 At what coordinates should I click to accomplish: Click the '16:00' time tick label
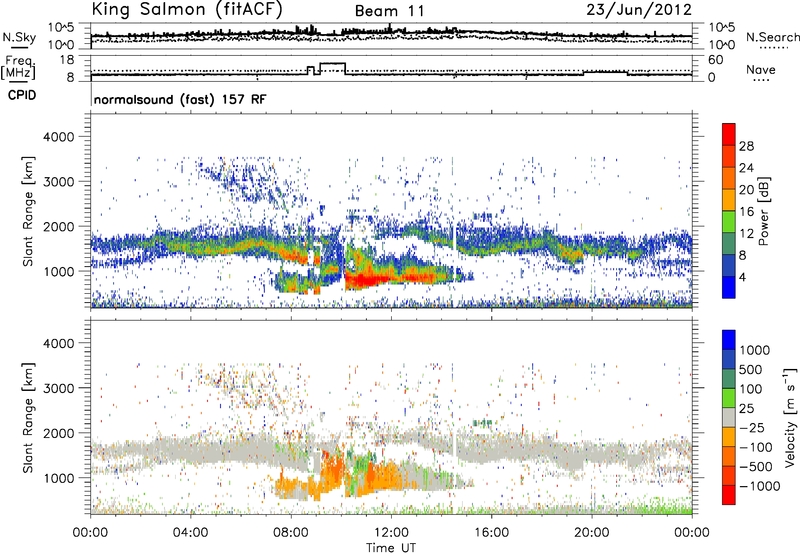tap(491, 533)
